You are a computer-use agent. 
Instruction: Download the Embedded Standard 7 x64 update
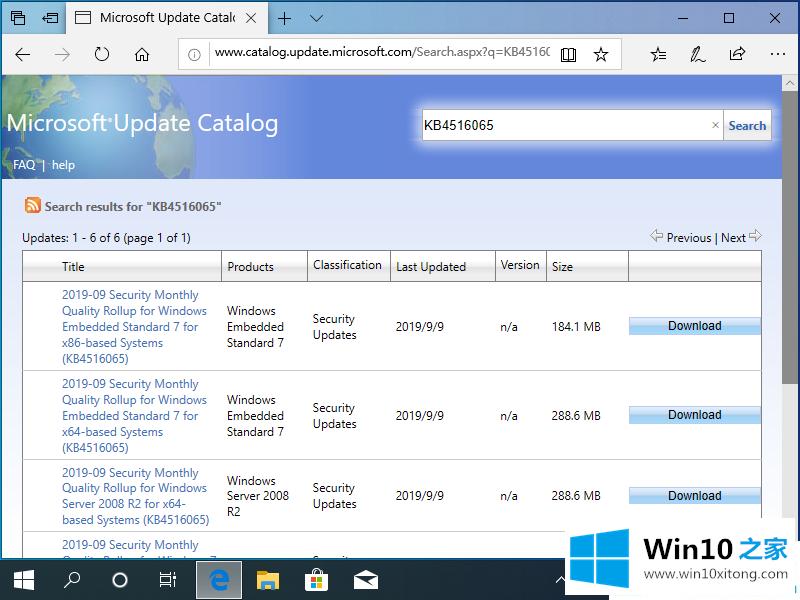tap(694, 415)
